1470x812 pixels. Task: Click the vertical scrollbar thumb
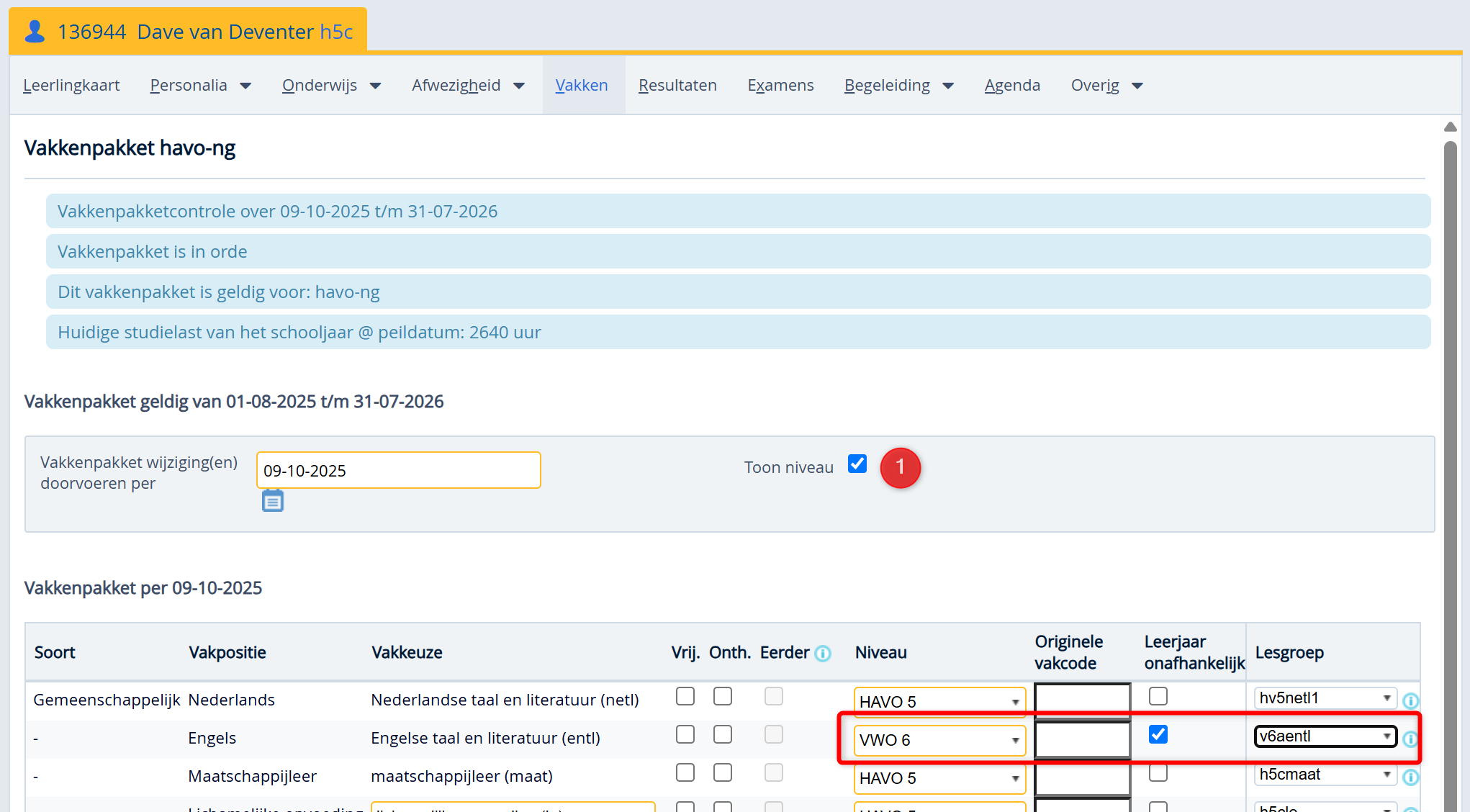point(1451,432)
